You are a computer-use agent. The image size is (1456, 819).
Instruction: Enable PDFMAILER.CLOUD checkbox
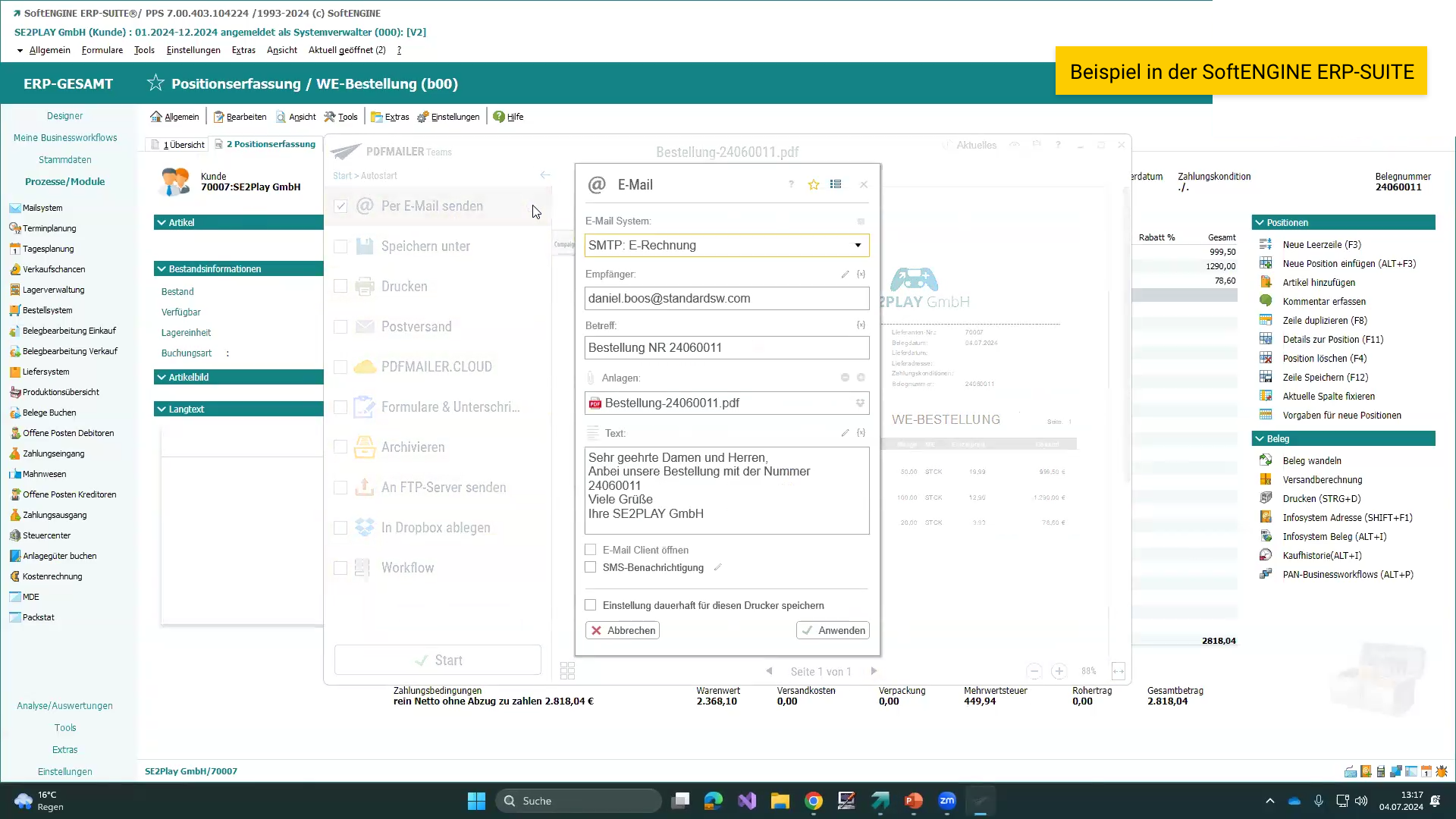340,367
